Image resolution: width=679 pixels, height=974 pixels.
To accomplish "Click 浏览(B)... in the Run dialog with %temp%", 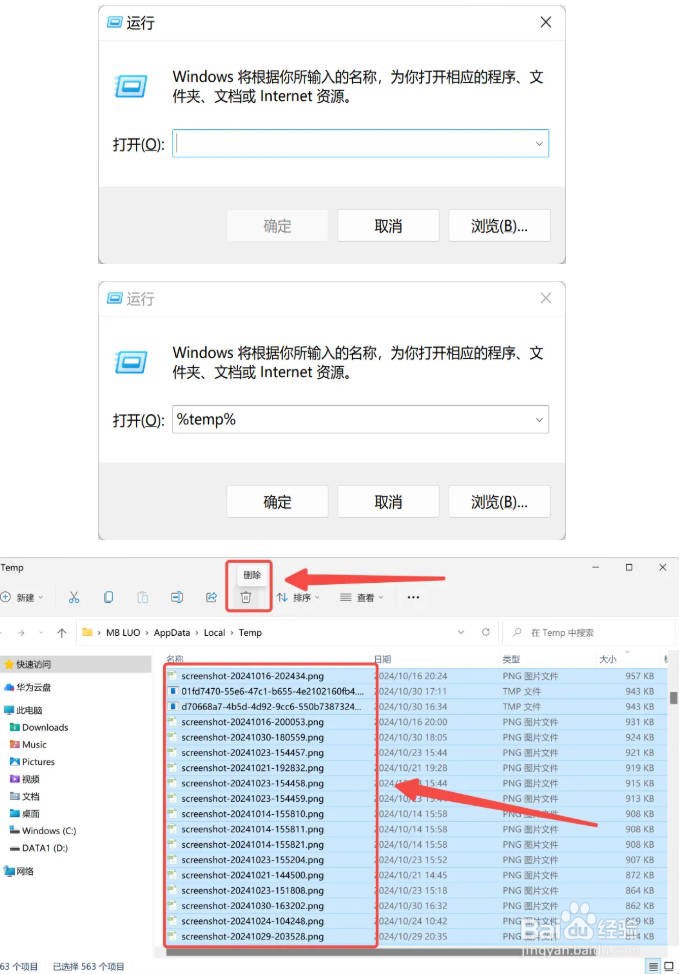I will [499, 501].
